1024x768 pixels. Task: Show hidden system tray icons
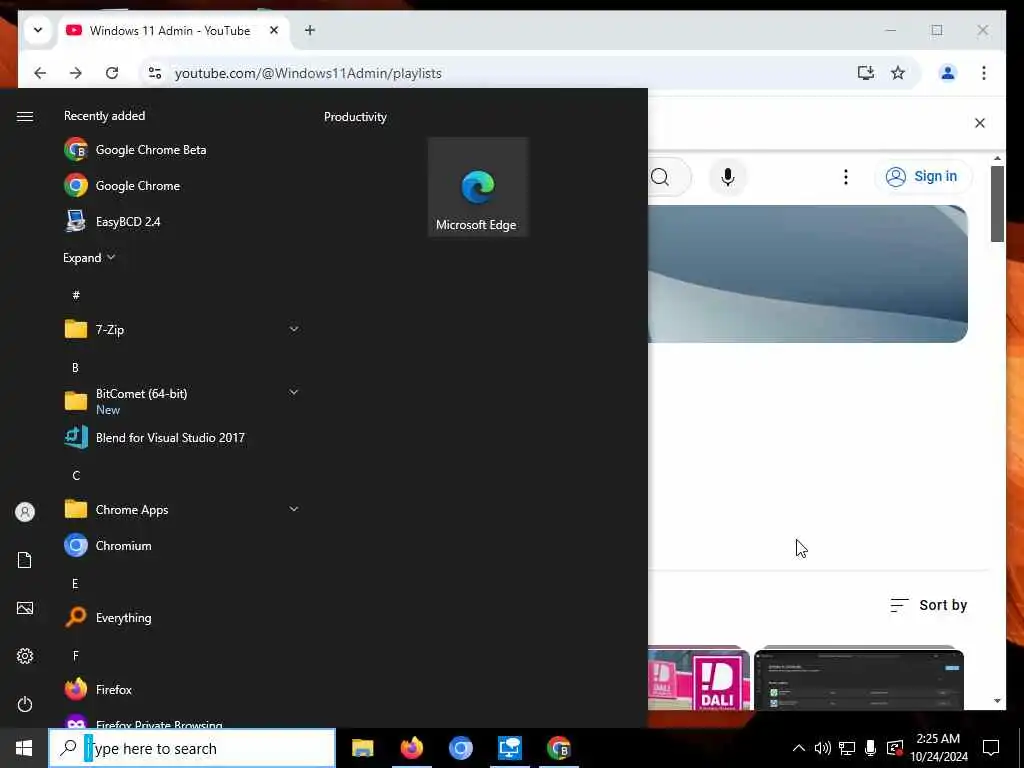click(x=799, y=748)
